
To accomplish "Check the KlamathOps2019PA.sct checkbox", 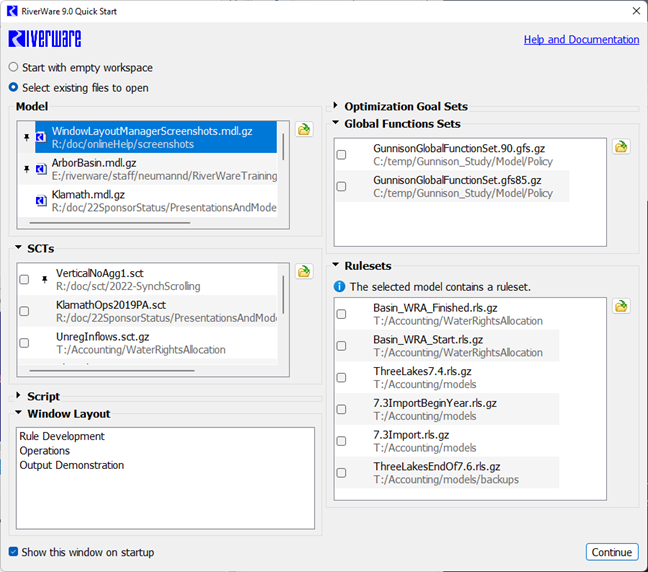I will tap(24, 312).
